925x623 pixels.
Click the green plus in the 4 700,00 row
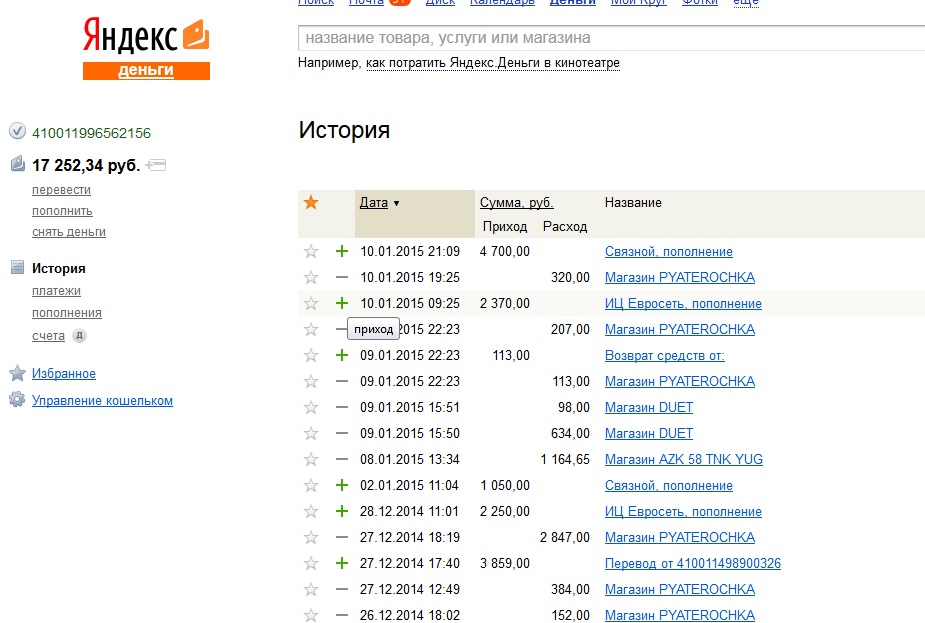342,251
